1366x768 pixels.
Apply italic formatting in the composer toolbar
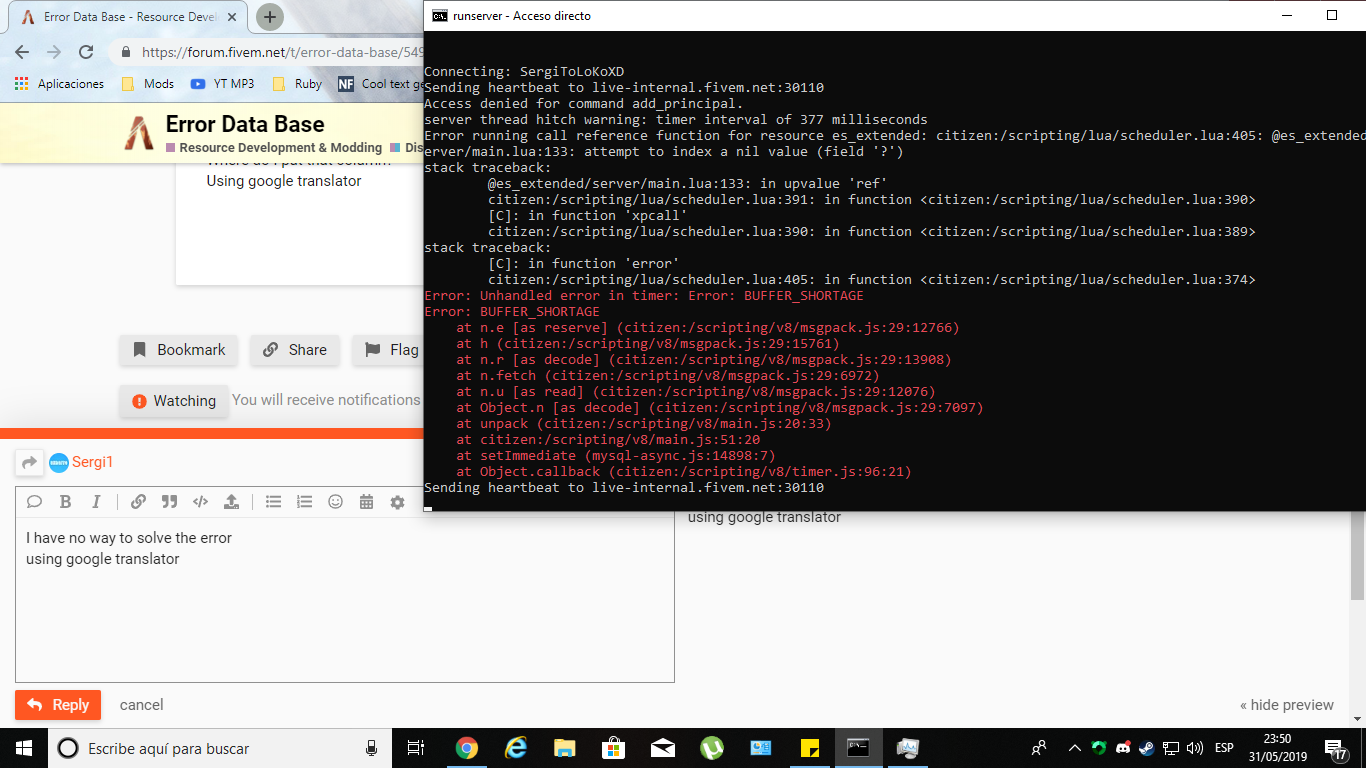[96, 502]
